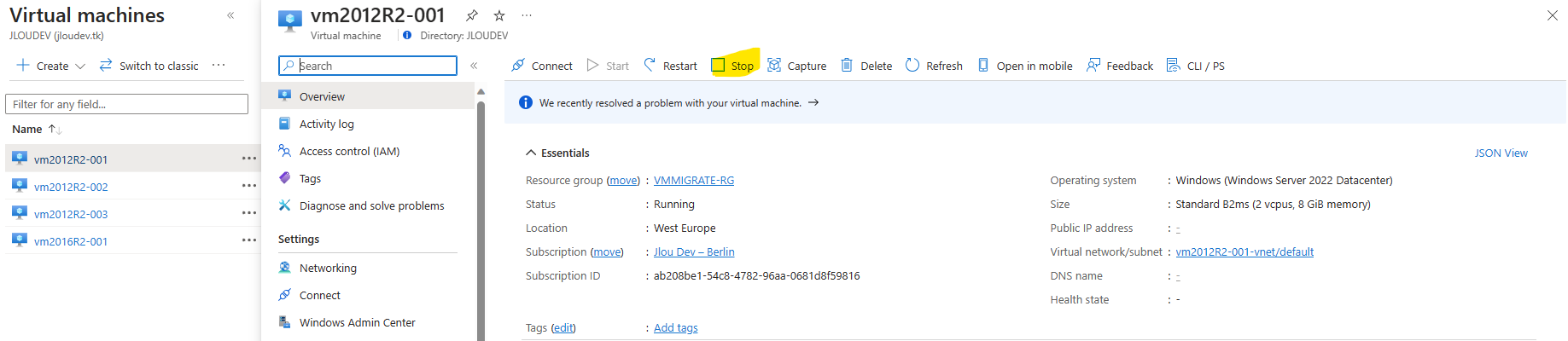Open vm2012R2-001-vnet/default network link
The height and width of the screenshot is (341, 1568).
click(x=1244, y=251)
